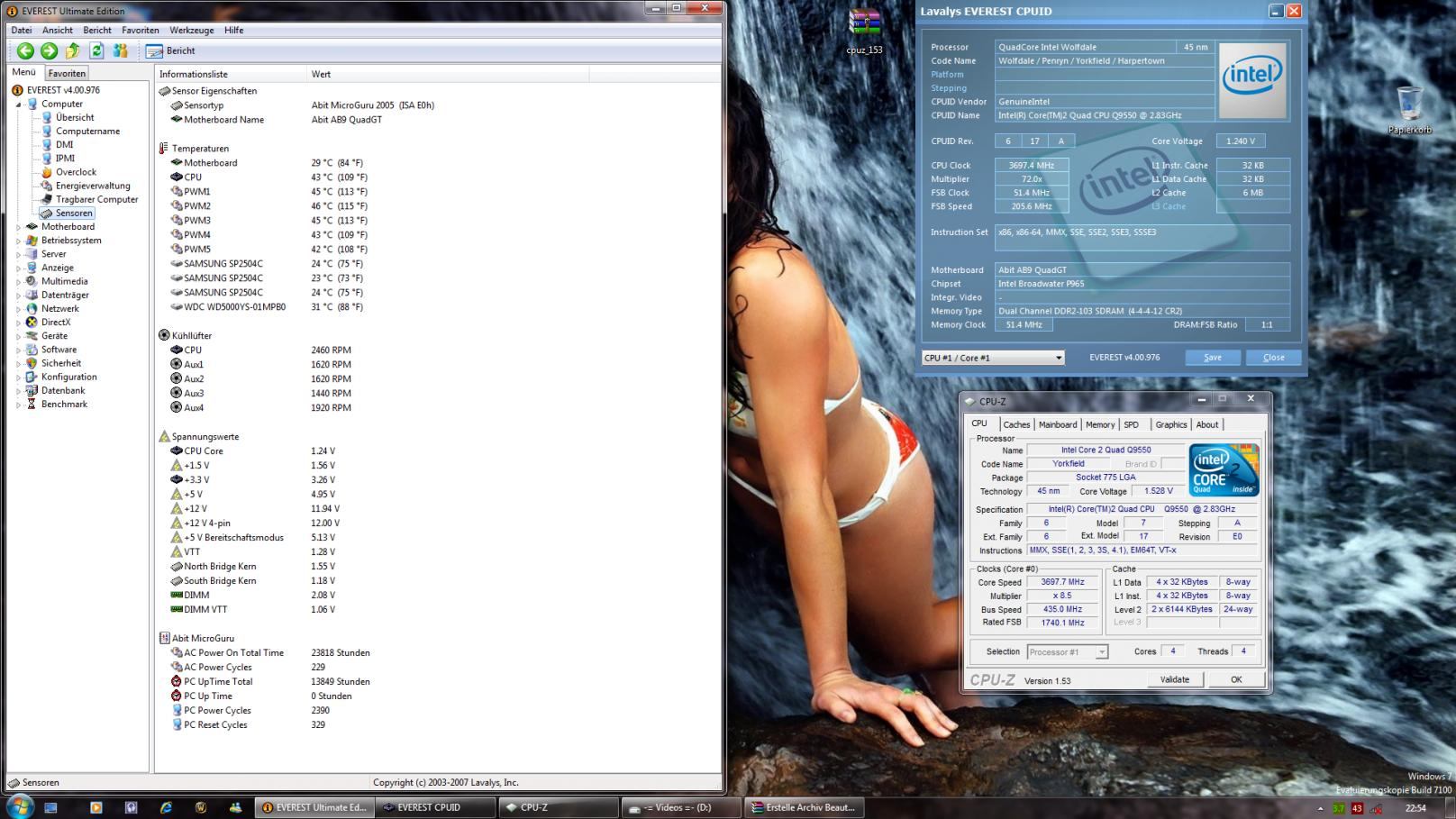The image size is (1456, 819).
Task: Expand the Server tree node
Action: (18, 254)
